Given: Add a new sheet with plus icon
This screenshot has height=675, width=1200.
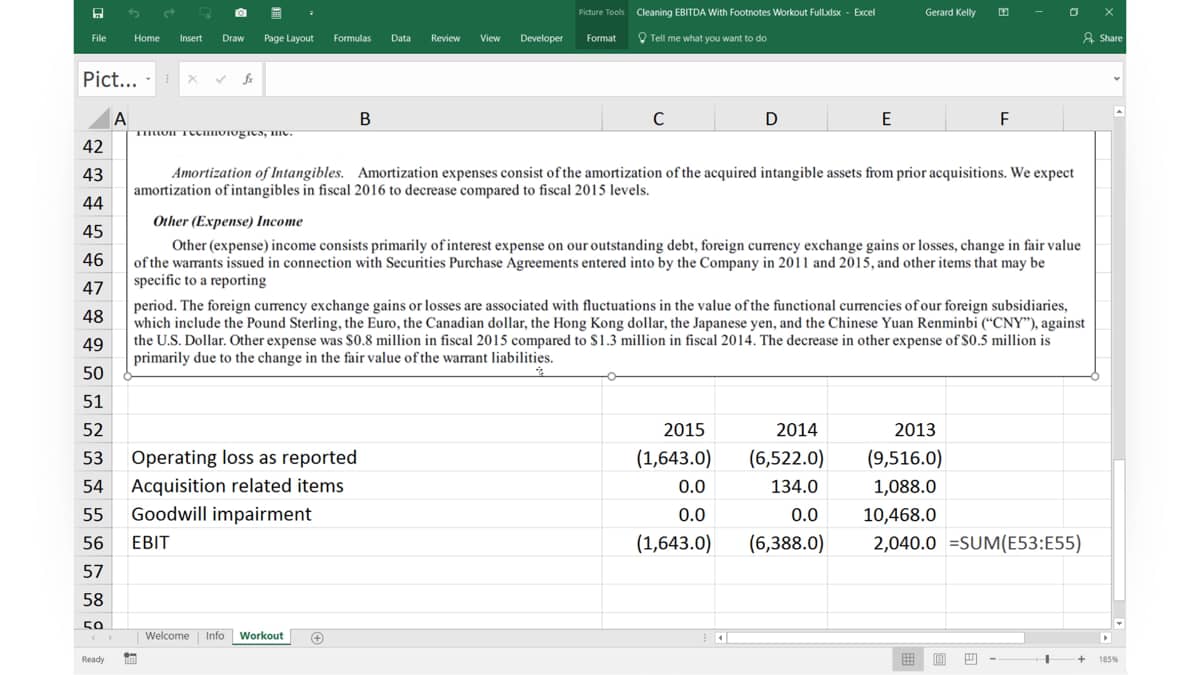Looking at the screenshot, I should (x=316, y=637).
